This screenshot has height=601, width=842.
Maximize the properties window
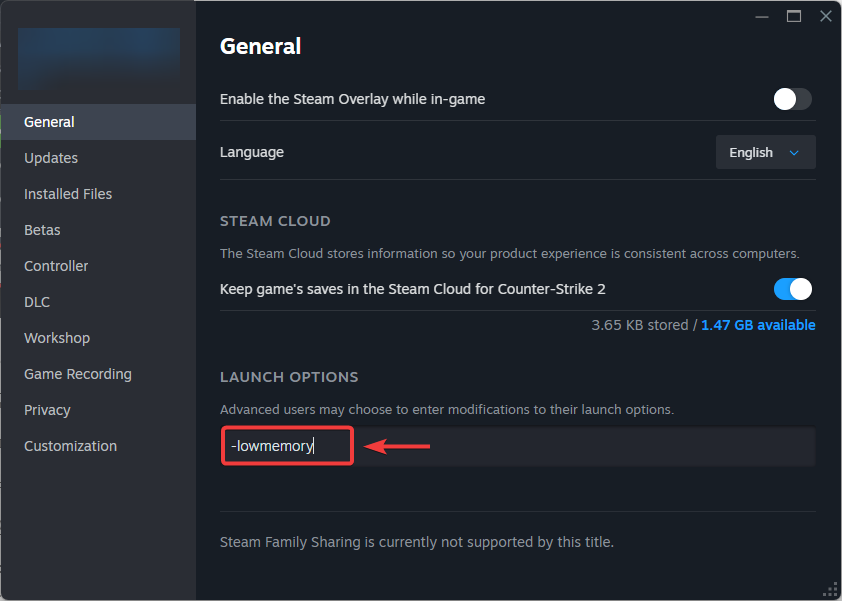[794, 16]
